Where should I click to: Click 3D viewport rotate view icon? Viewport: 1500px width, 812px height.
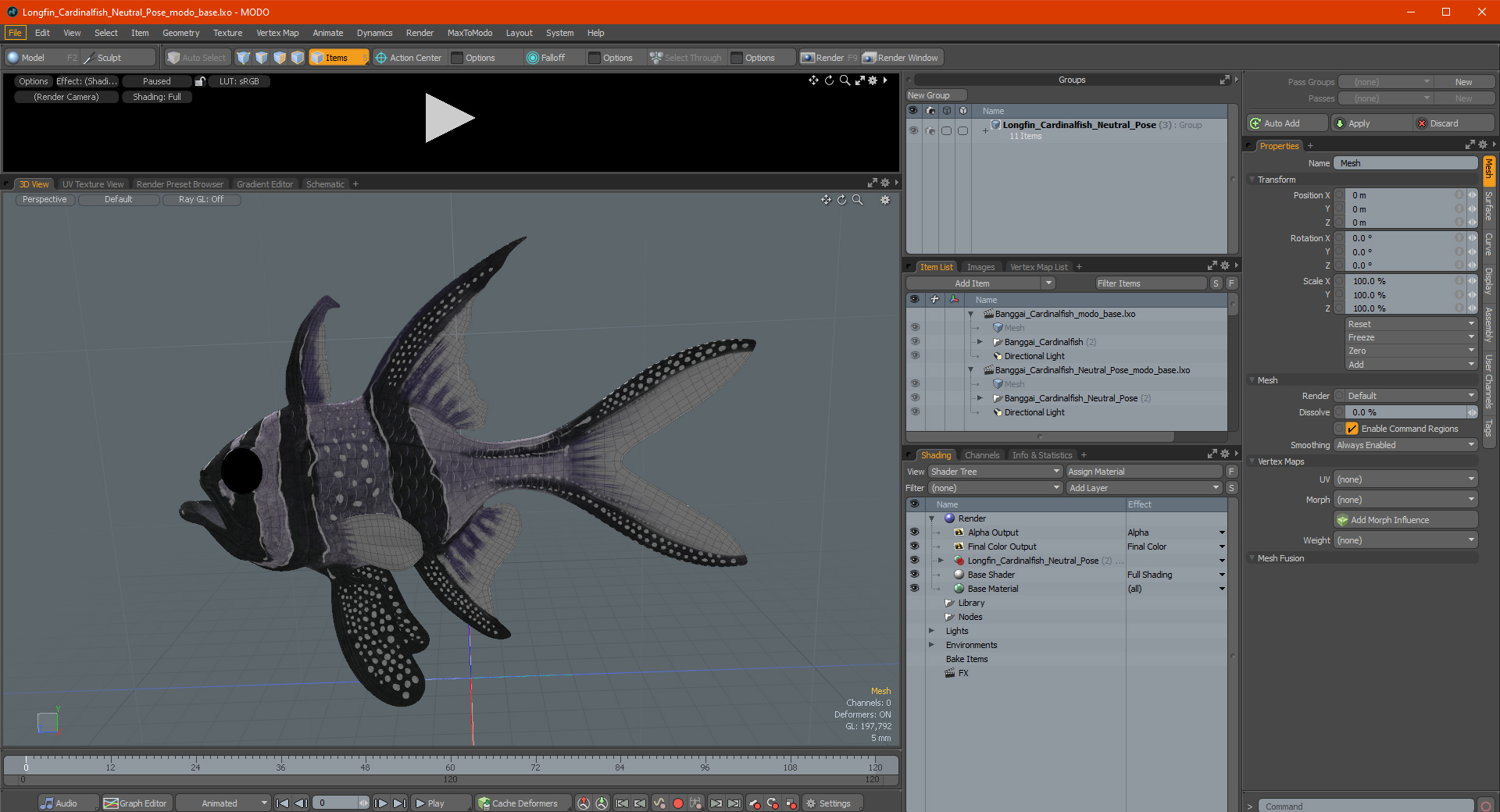click(x=841, y=200)
